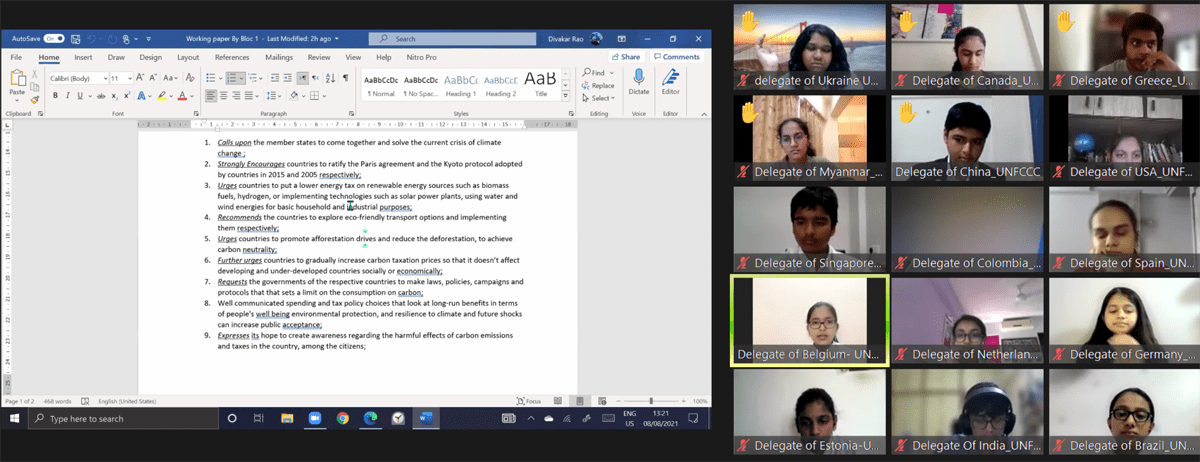Click the Find button
The height and width of the screenshot is (462, 1200).
(x=598, y=73)
